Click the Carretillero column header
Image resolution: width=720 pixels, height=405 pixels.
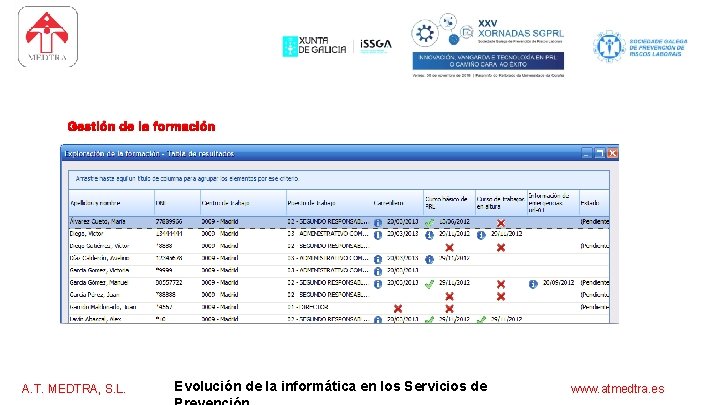[398, 202]
